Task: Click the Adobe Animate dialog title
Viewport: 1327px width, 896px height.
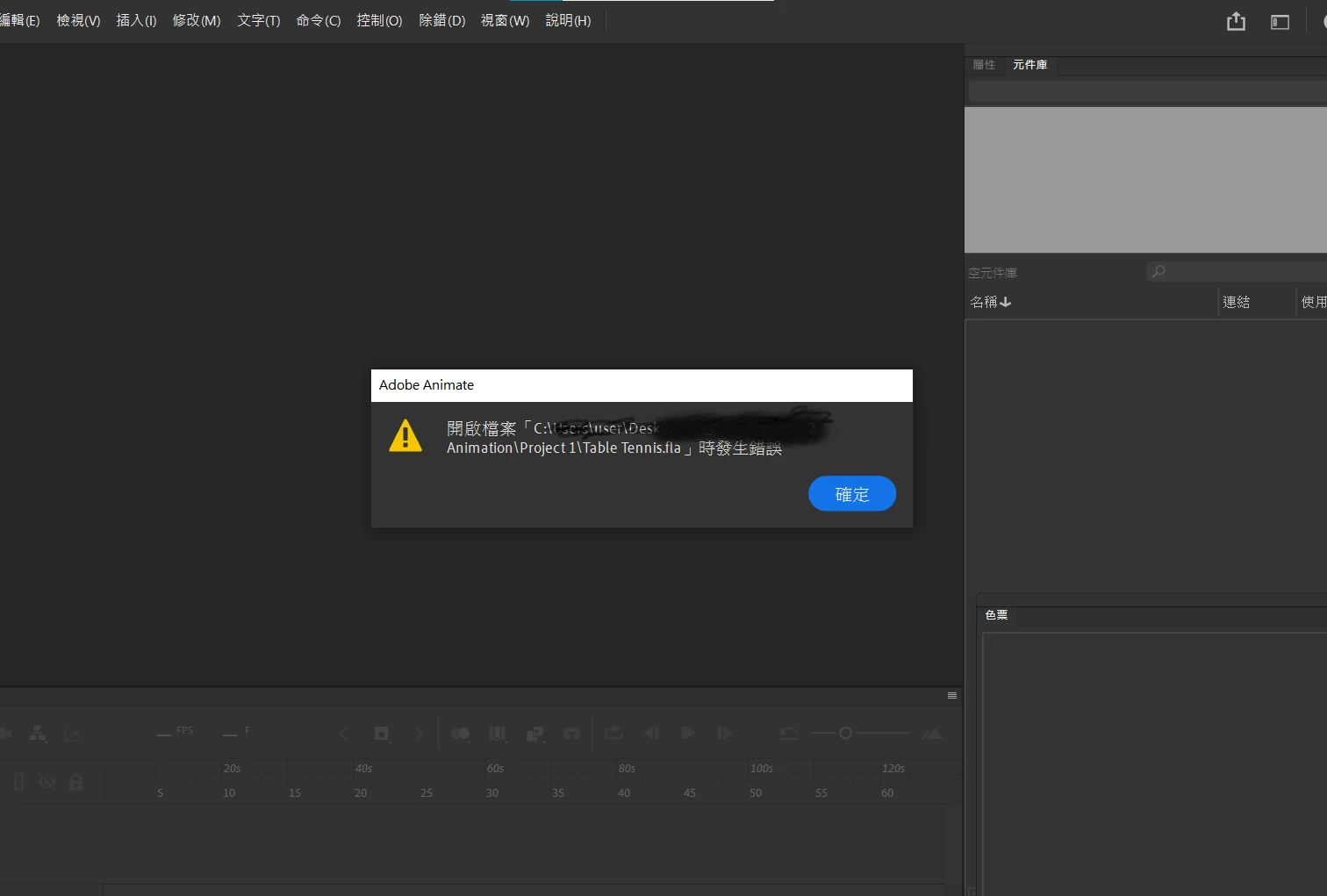Action: pyautogui.click(x=427, y=385)
